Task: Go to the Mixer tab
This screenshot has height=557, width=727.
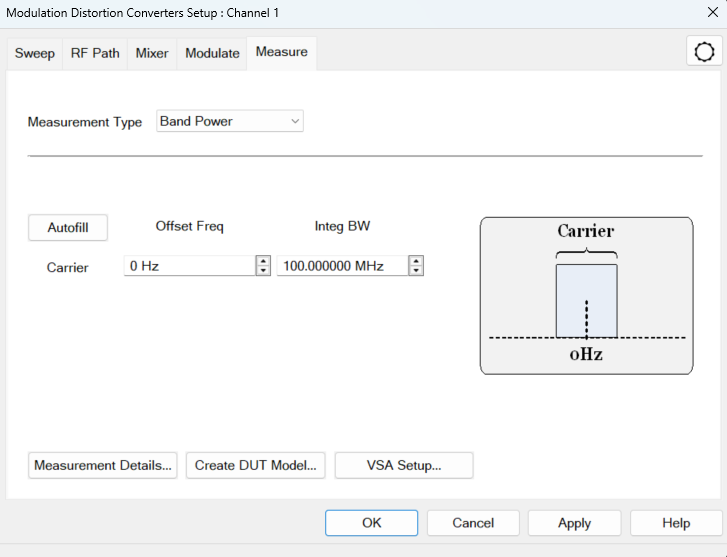Action: [x=152, y=54]
